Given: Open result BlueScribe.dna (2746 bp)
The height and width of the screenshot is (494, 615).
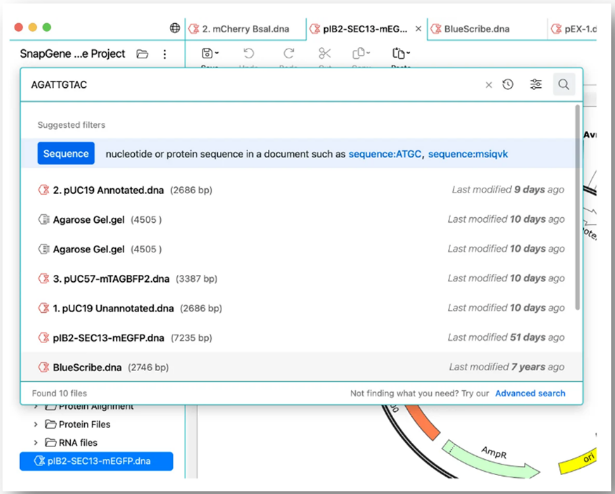Looking at the screenshot, I should point(301,366).
